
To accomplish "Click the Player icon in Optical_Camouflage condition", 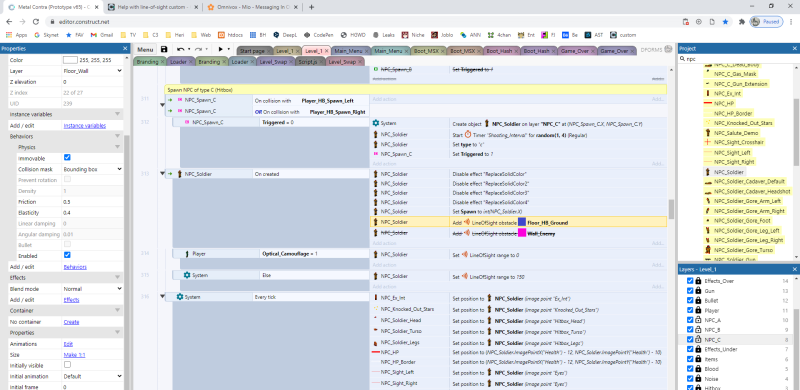I will click(x=187, y=253).
